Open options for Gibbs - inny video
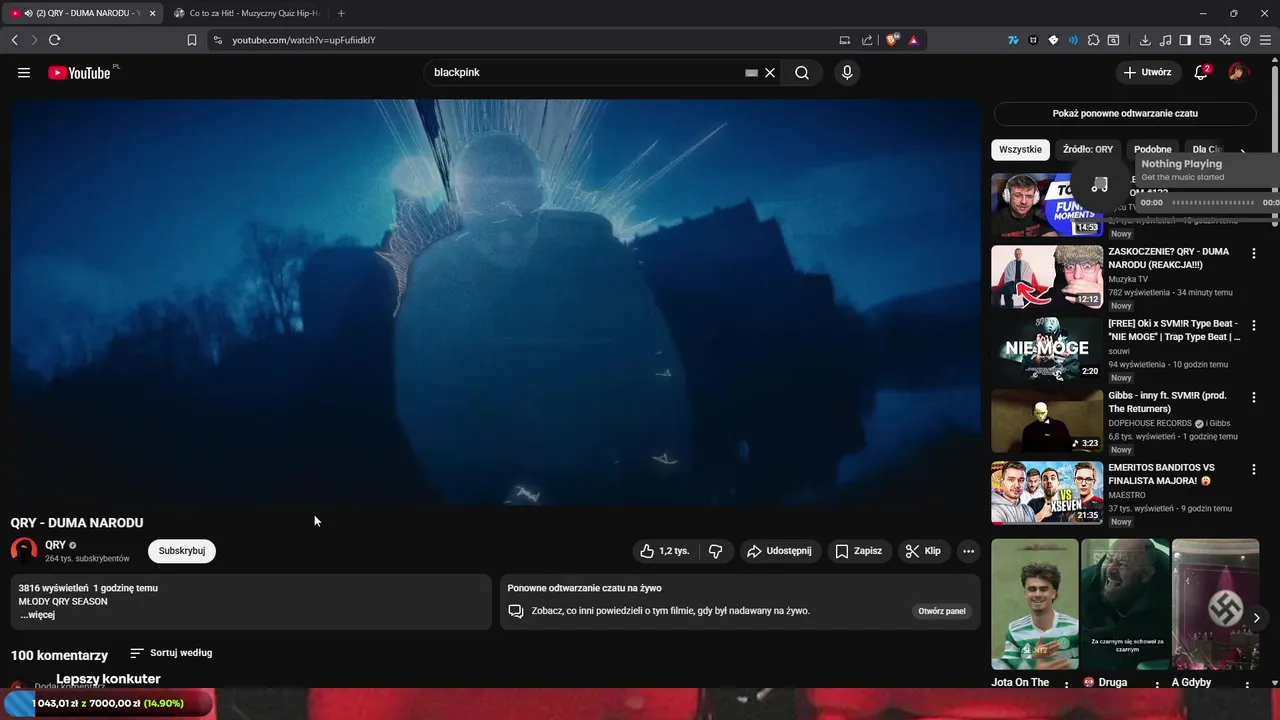 (1253, 398)
